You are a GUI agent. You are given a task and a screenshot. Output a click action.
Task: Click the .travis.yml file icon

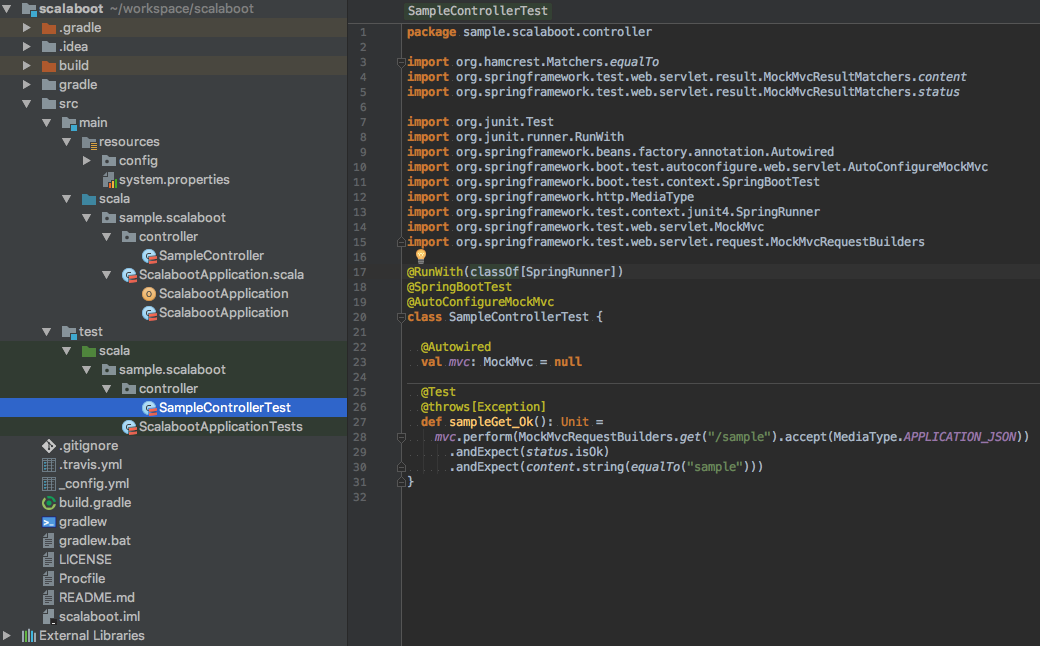tap(48, 465)
